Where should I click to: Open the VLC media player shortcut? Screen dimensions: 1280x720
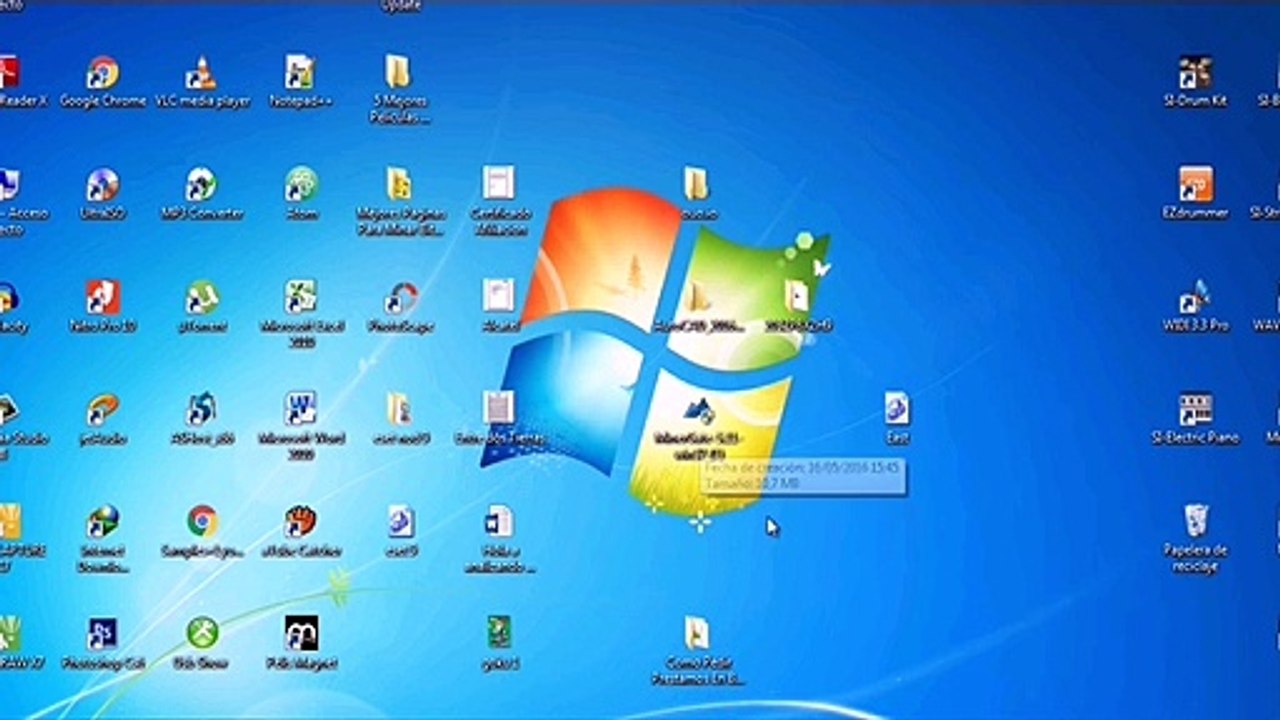point(201,72)
